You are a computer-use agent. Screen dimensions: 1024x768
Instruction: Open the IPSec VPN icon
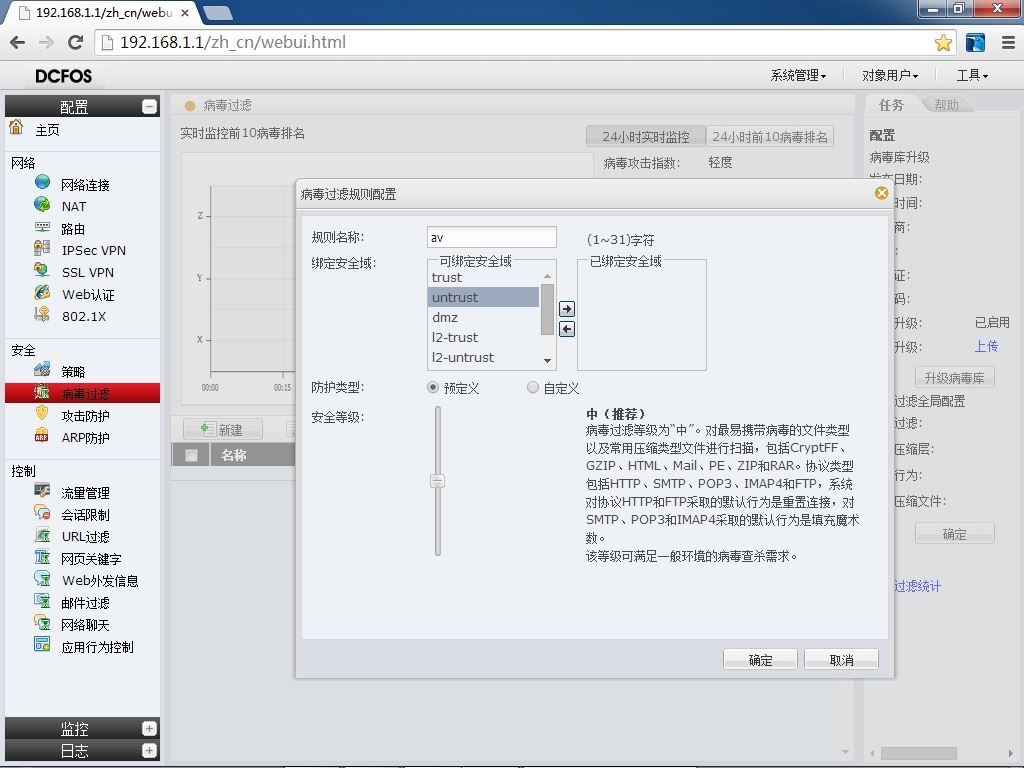point(42,249)
